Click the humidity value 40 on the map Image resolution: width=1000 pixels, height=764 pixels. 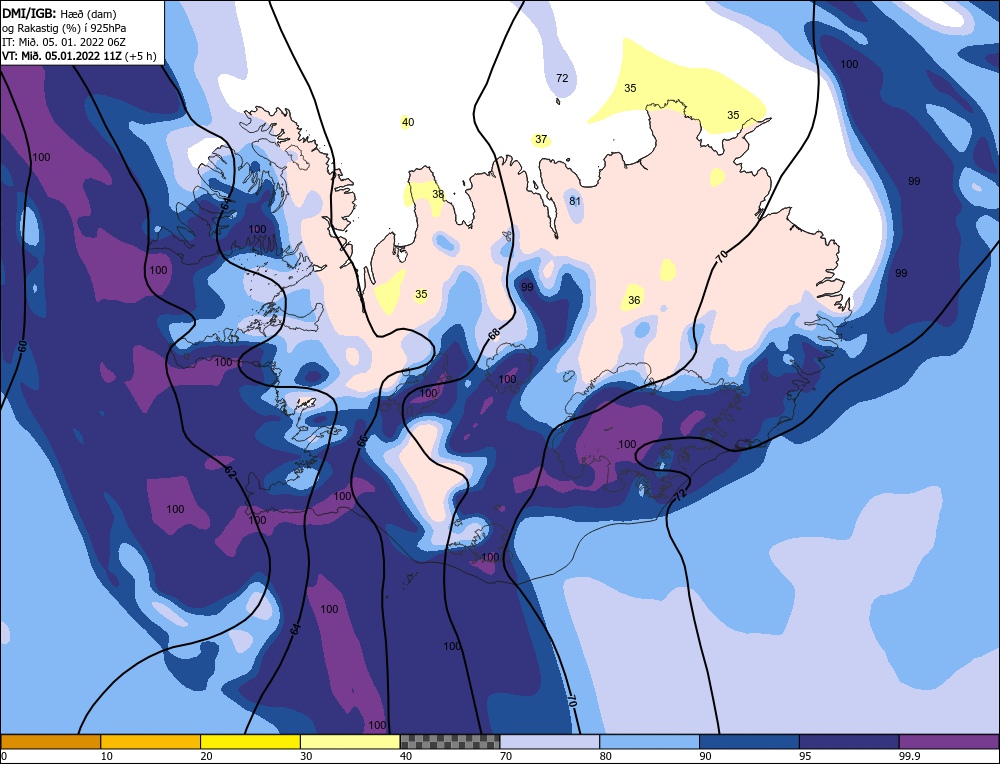click(408, 122)
